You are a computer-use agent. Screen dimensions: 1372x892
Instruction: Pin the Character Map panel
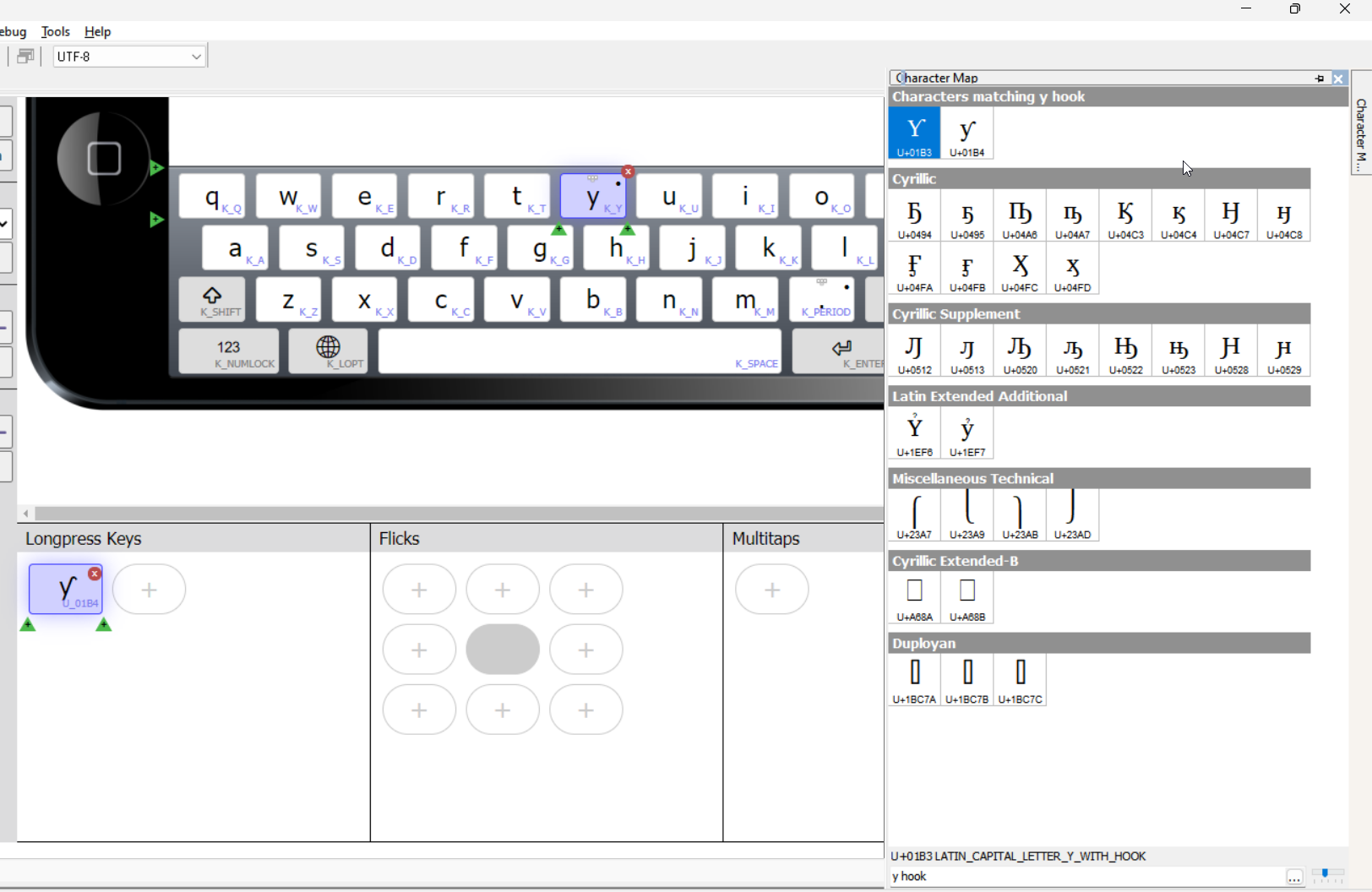coord(1320,78)
